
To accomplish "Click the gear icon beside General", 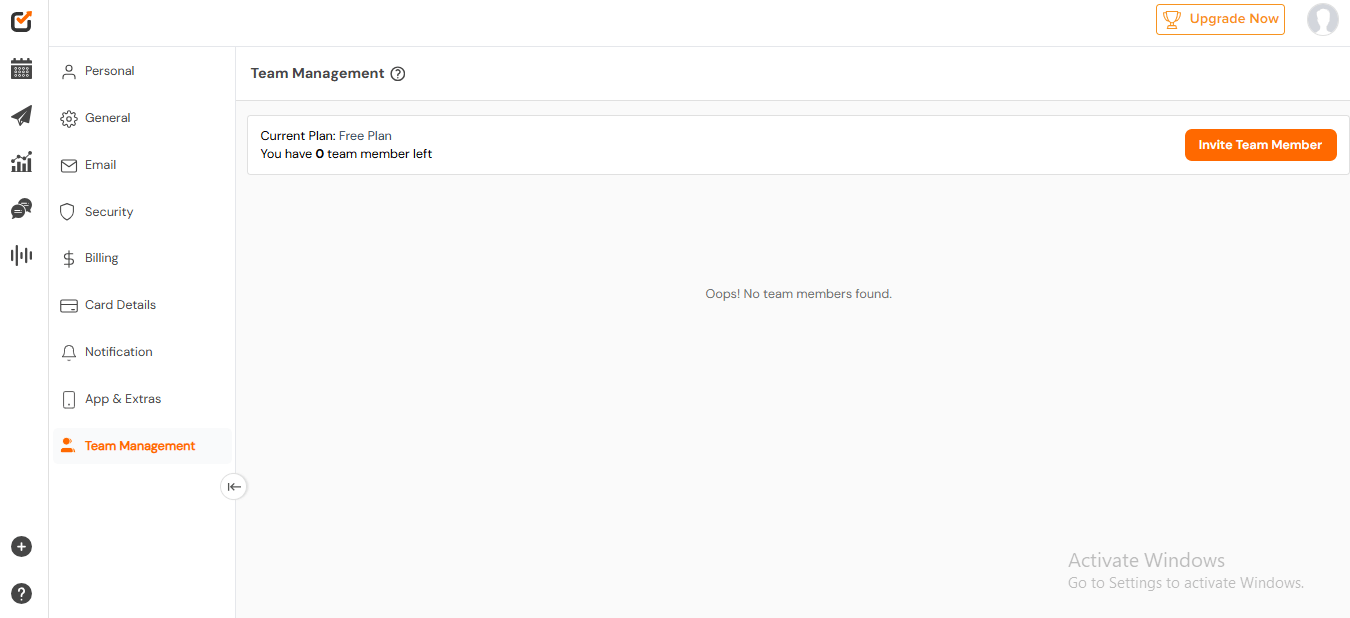I will (x=69, y=119).
